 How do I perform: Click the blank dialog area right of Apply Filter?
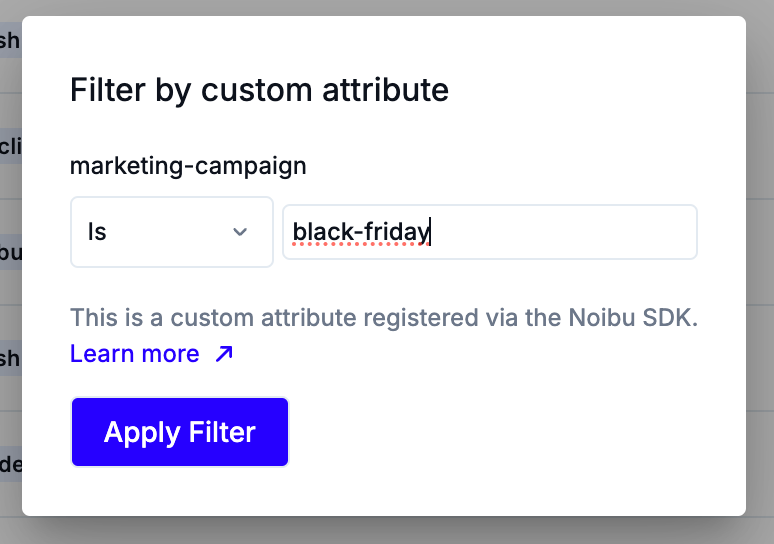500,432
